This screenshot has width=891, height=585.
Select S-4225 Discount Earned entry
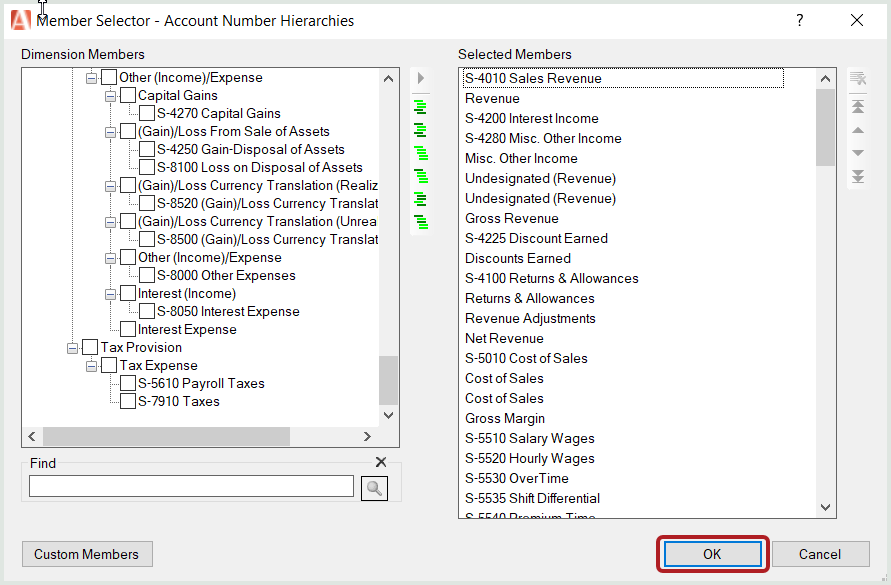coord(536,238)
